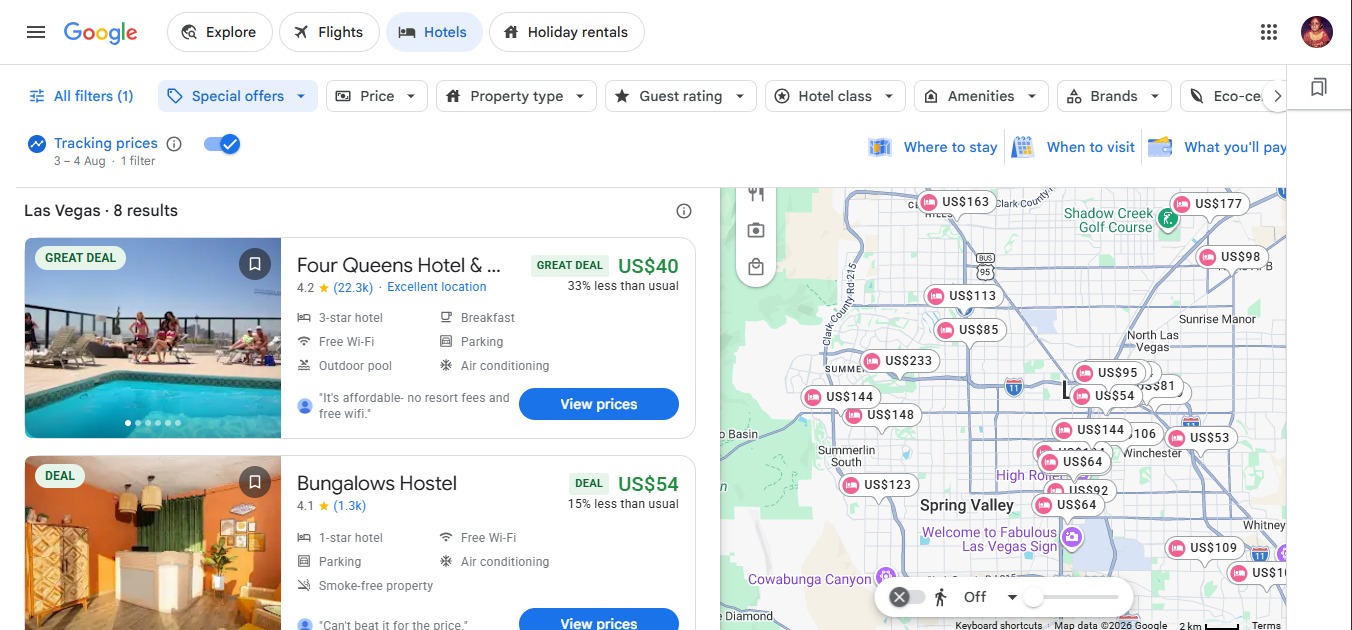The width and height of the screenshot is (1352, 630).
Task: Click the Shadow Creek Golf Course marker
Action: tap(1167, 218)
